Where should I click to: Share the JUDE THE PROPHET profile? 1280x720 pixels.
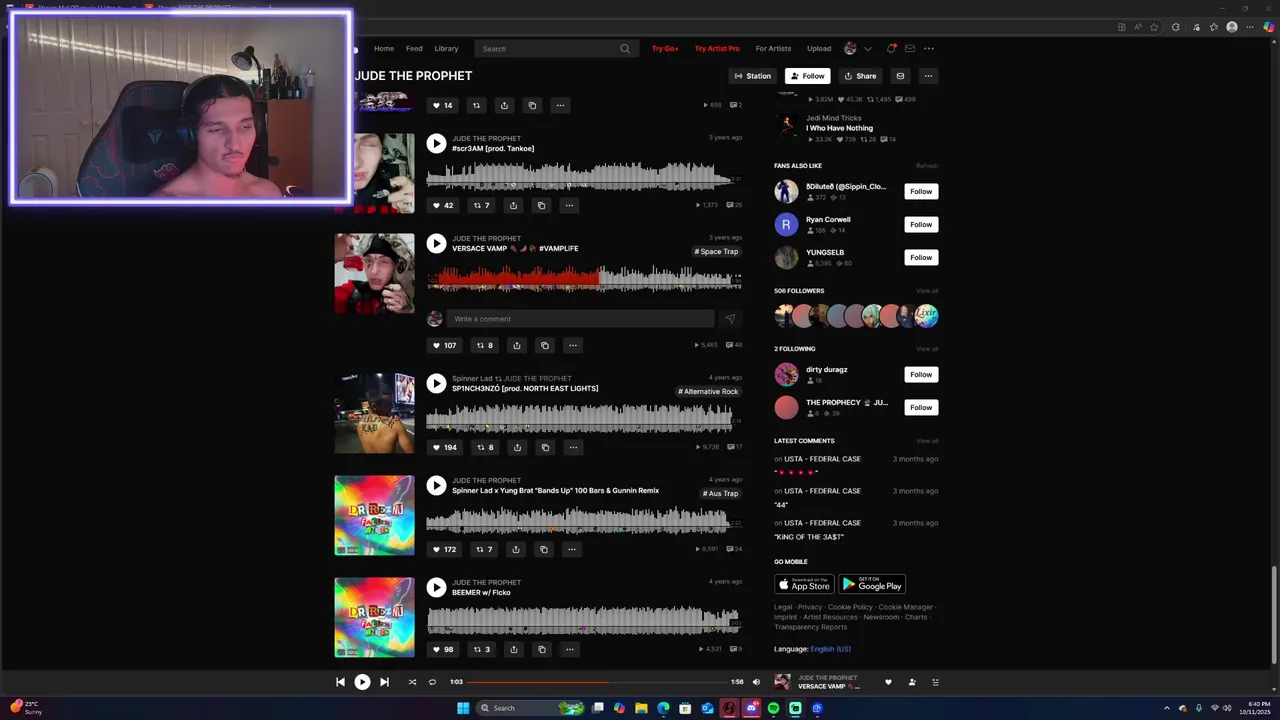coord(860,76)
